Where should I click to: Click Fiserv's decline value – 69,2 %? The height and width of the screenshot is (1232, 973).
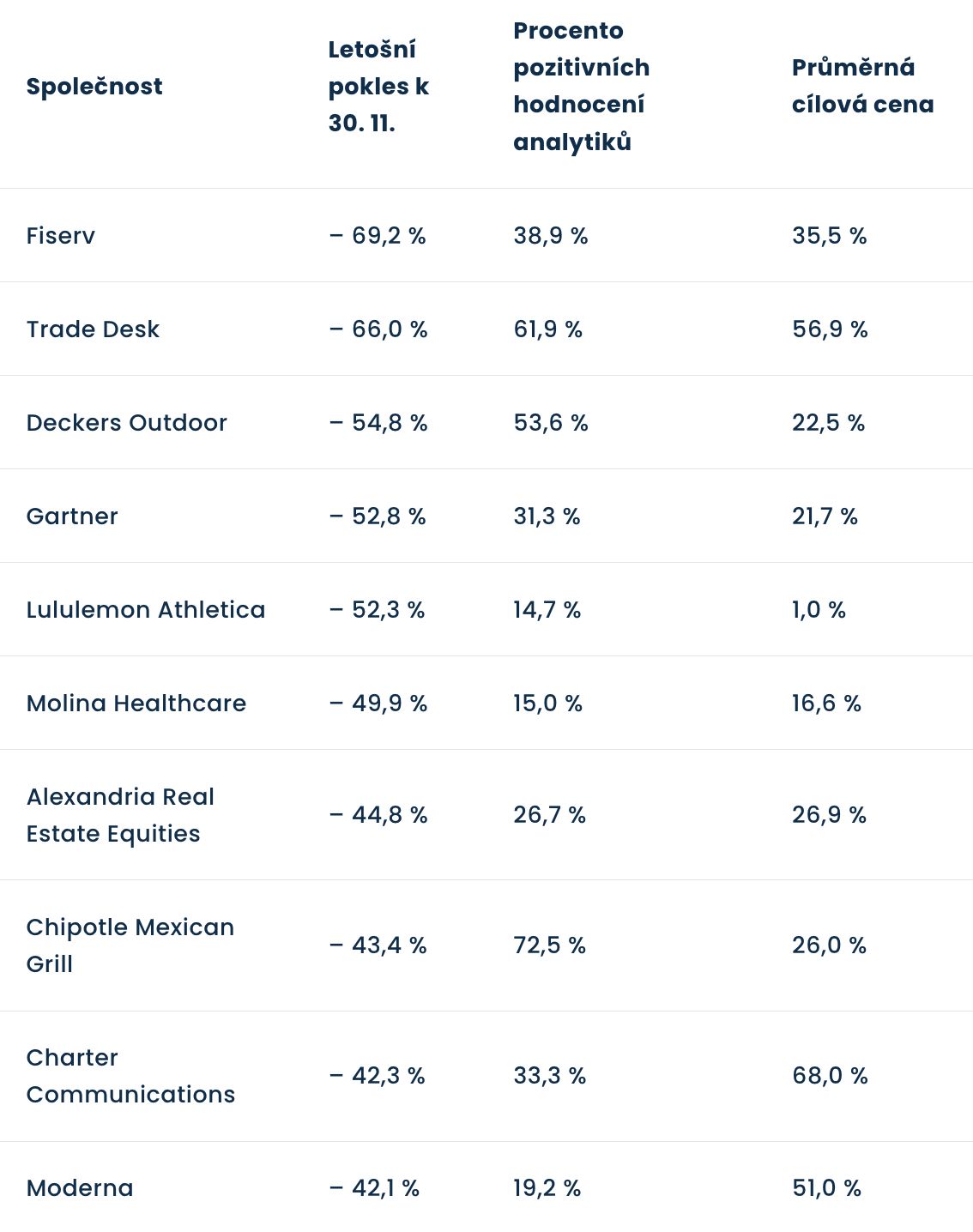[378, 236]
